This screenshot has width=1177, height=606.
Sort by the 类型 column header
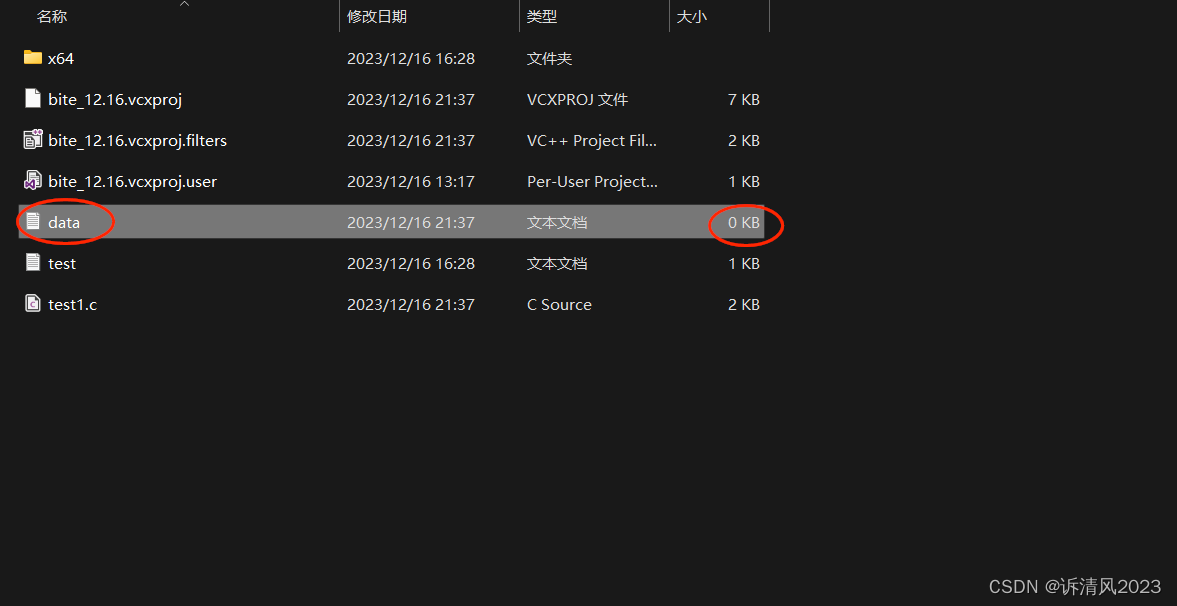click(542, 17)
